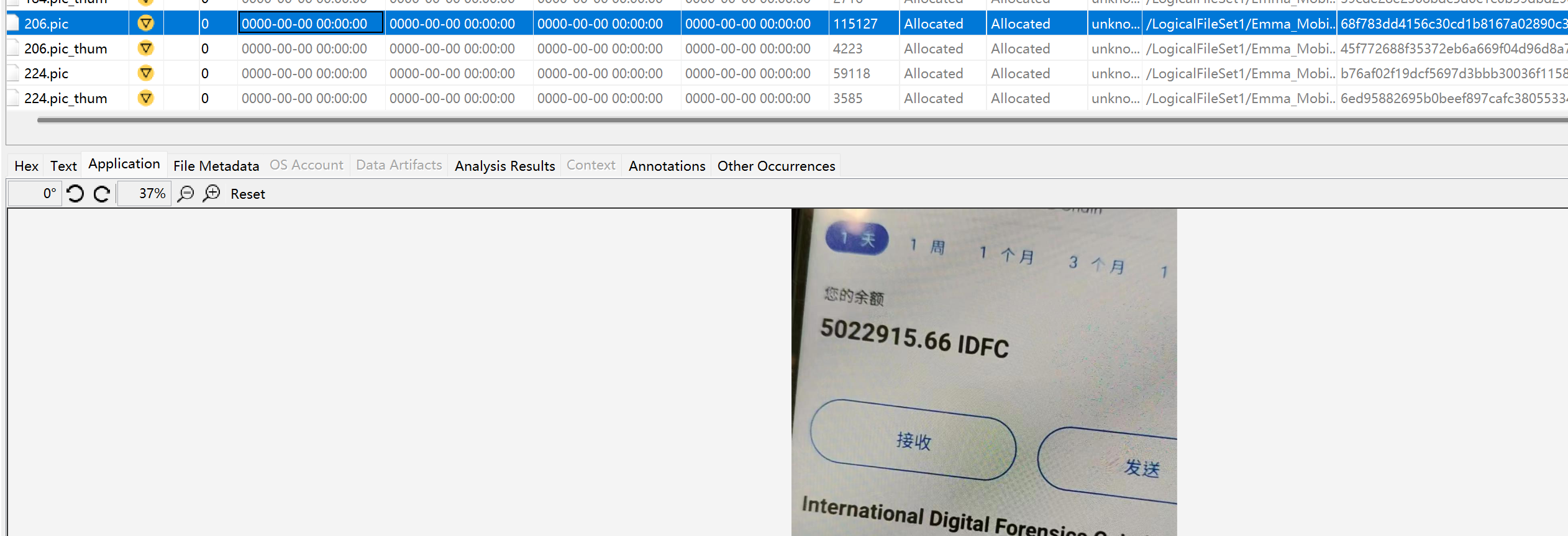Click the 0° rotation field
Viewport: 1568px width, 536px height.
pos(35,194)
